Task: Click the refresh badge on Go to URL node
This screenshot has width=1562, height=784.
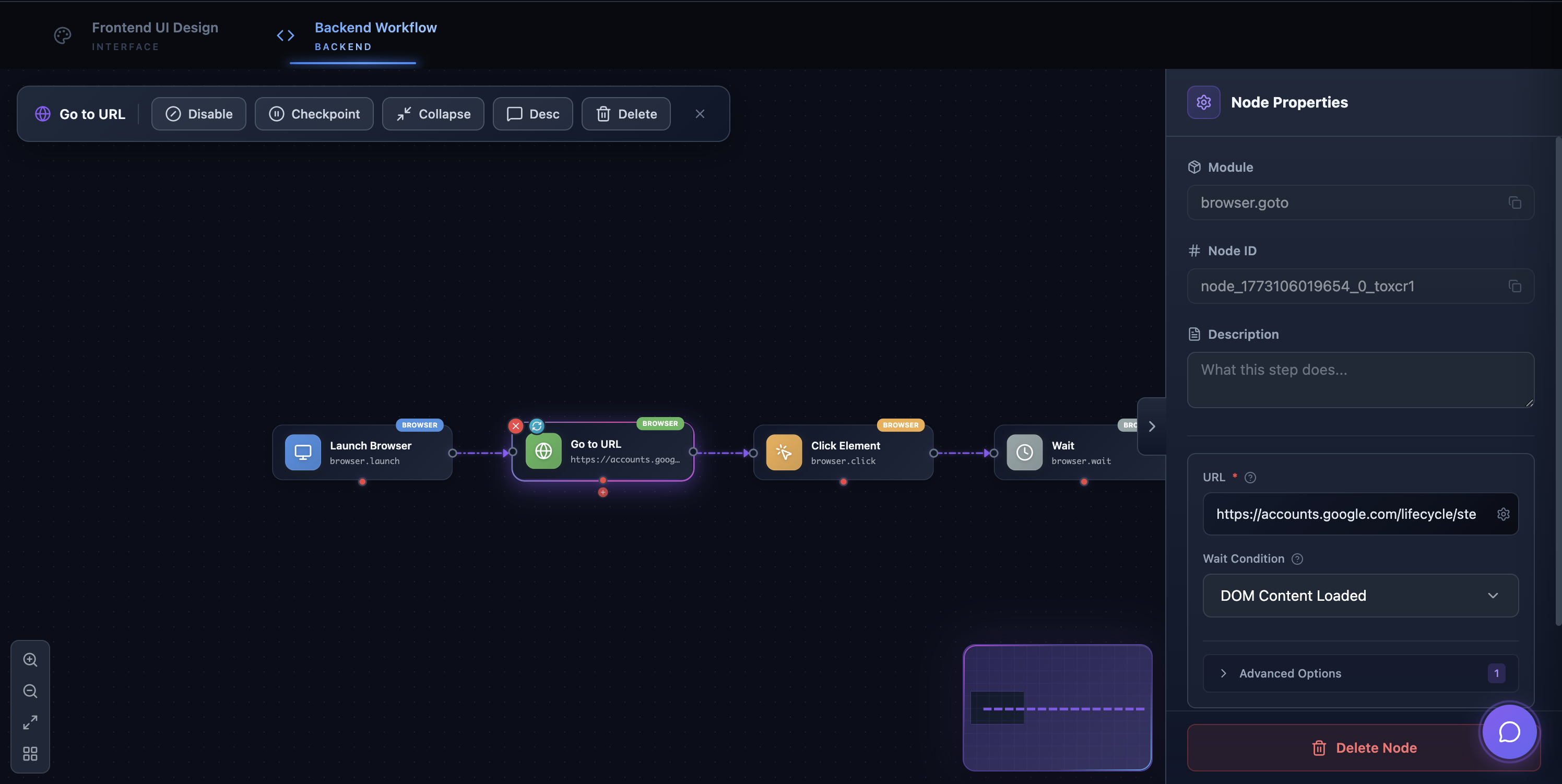Action: coord(537,425)
